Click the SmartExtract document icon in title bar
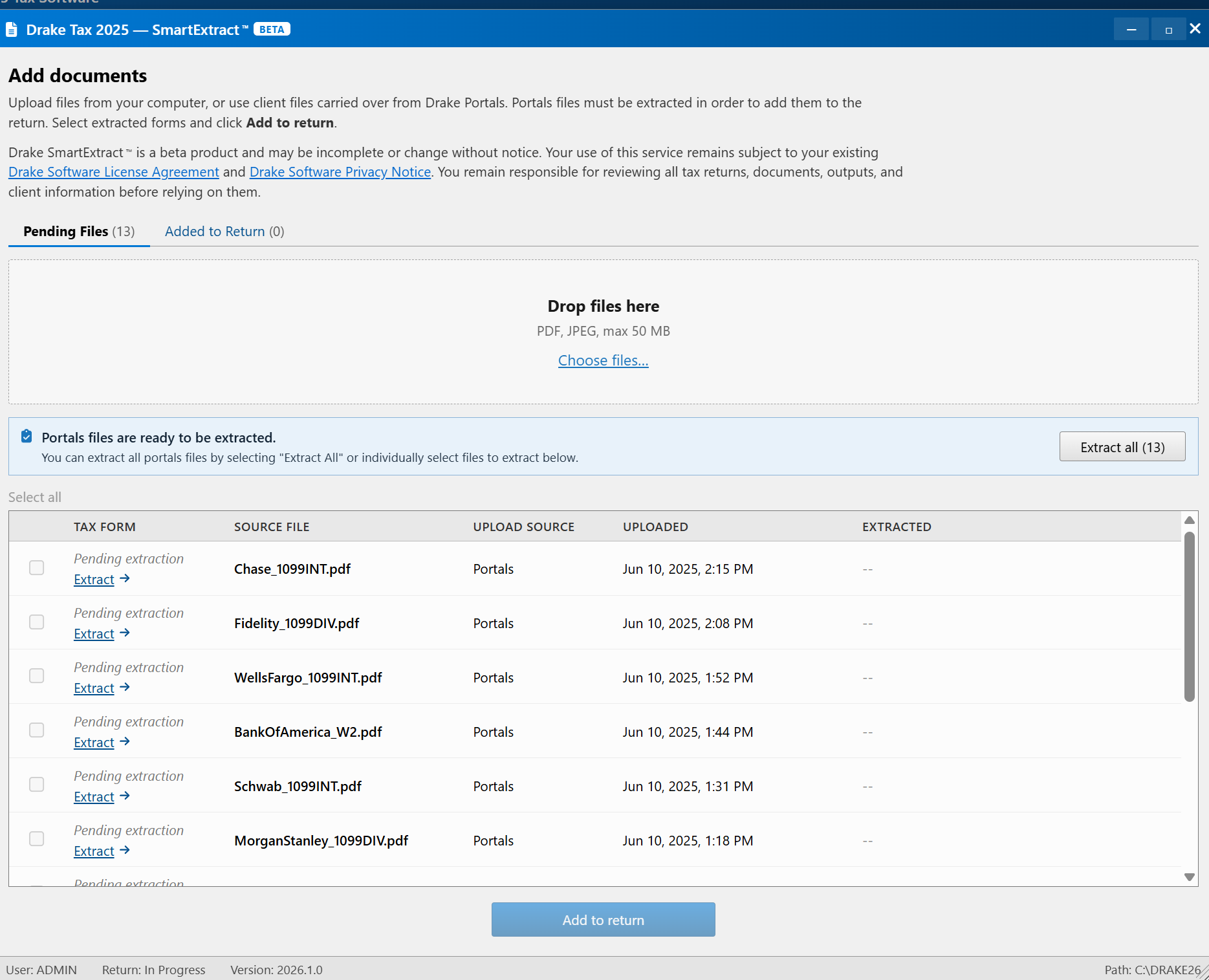 pos(12,30)
